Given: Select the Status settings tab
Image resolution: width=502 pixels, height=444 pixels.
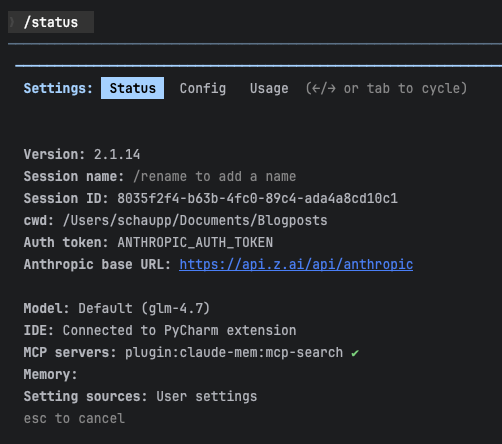Looking at the screenshot, I should pos(132,88).
